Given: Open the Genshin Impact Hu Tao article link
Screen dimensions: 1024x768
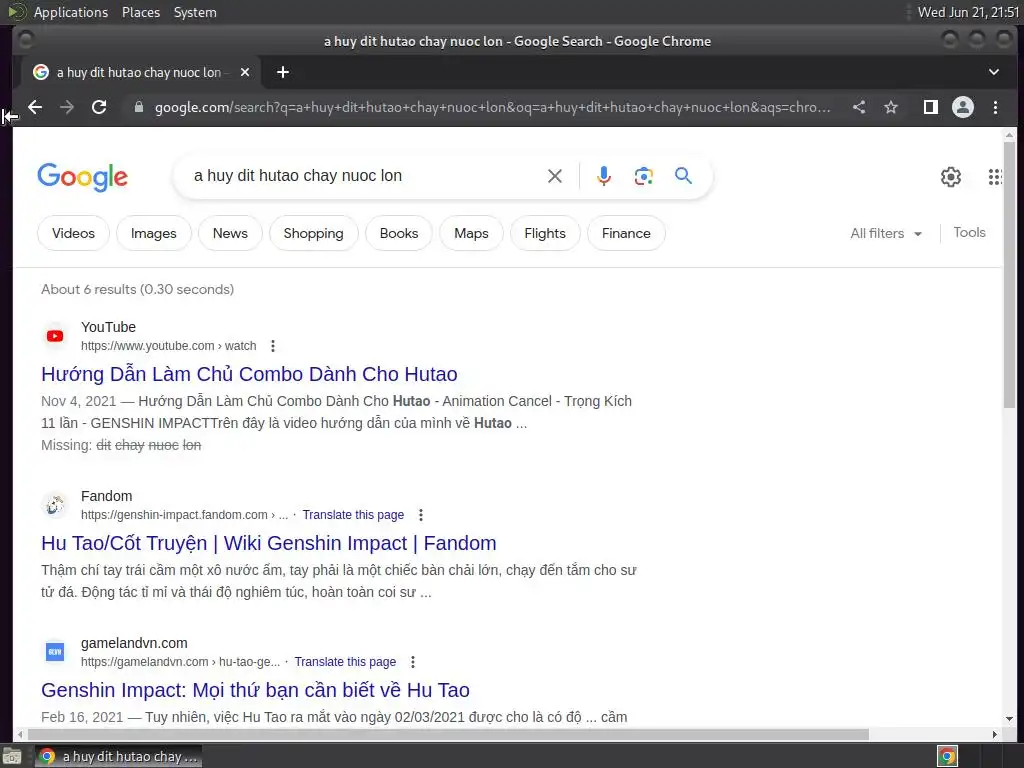Looking at the screenshot, I should 255,690.
